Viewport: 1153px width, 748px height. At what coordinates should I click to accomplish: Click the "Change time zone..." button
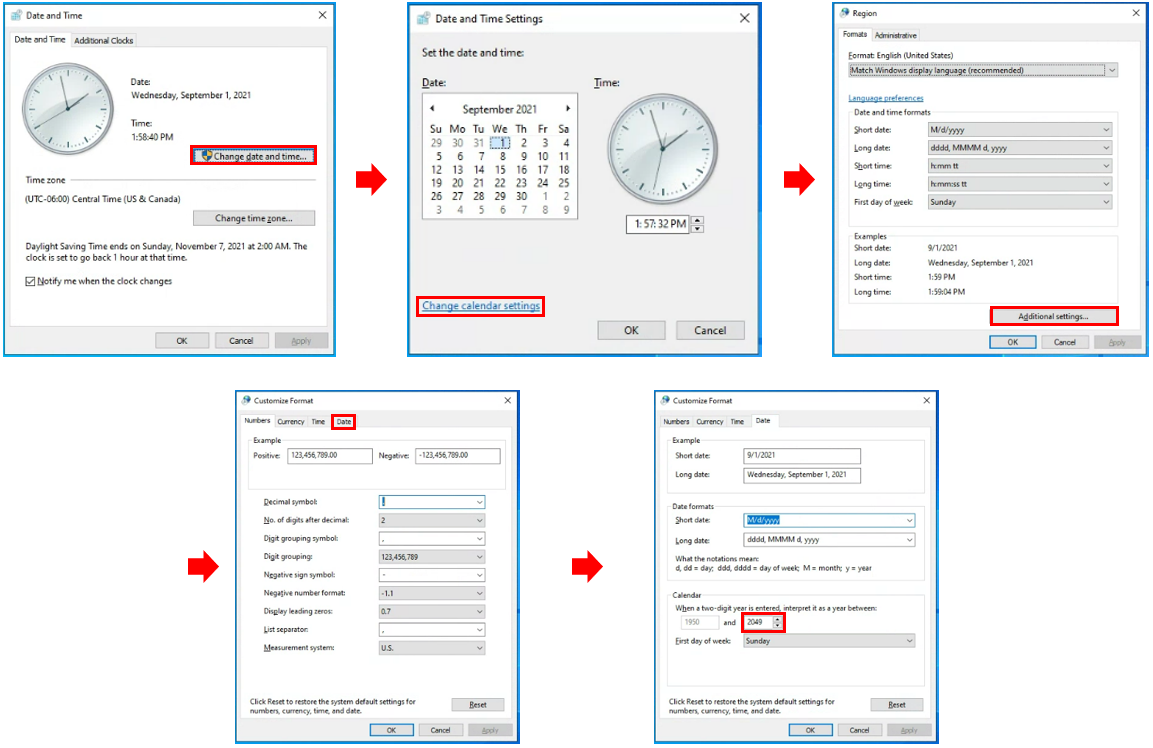click(x=254, y=218)
